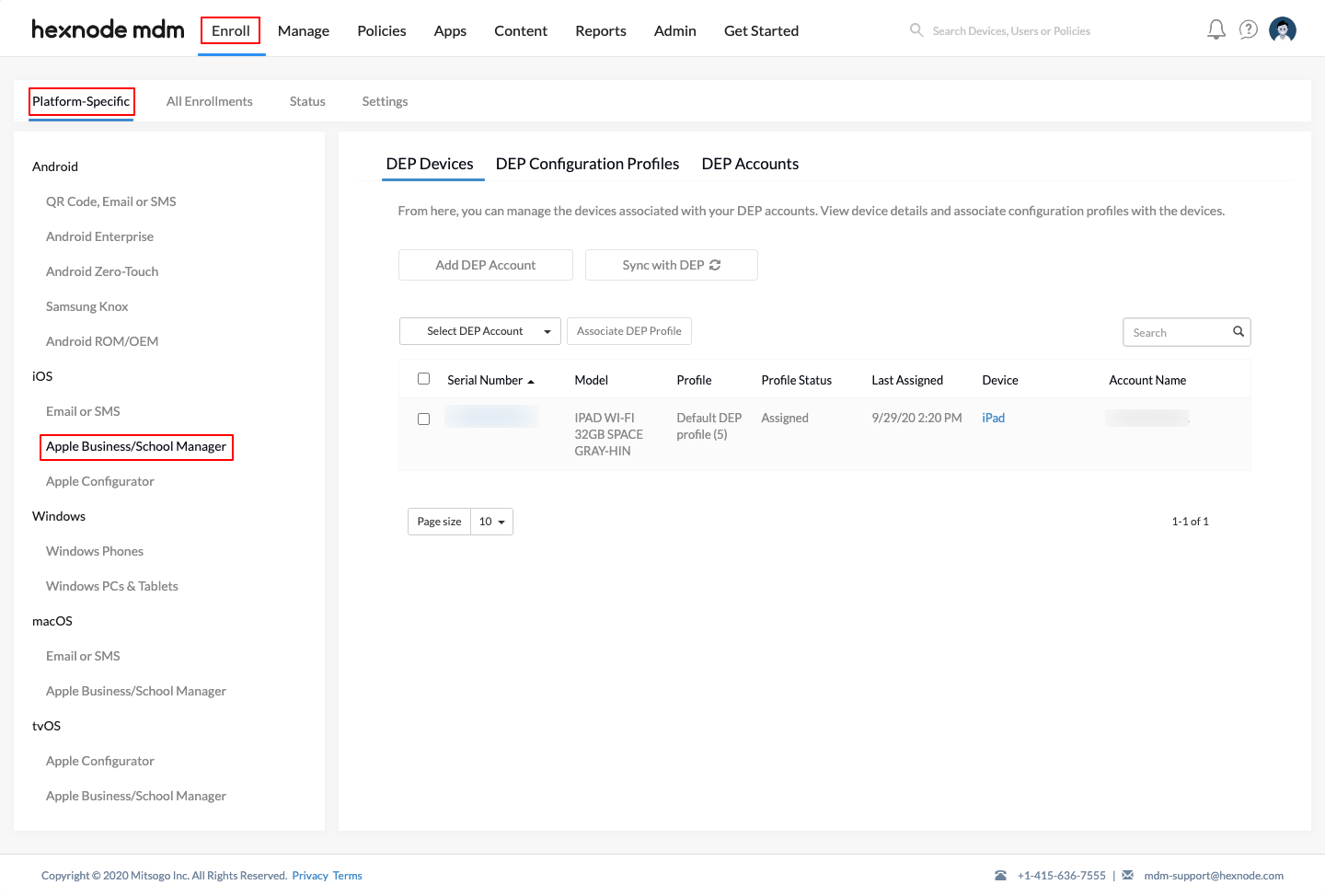1325x896 pixels.
Task: Select all rows checkbox in table header
Action: click(x=423, y=379)
